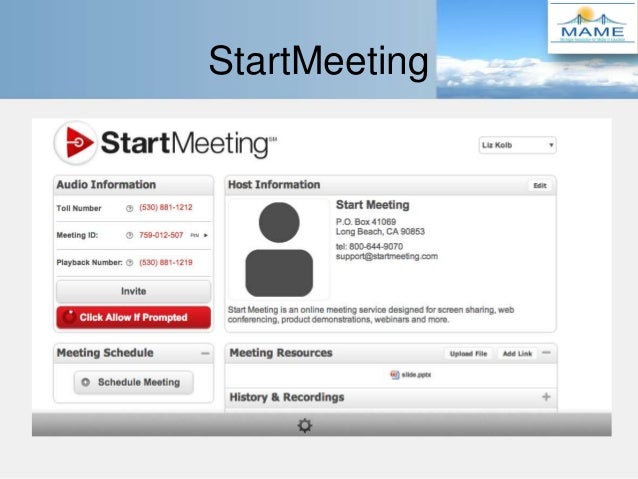Click the Start Meeting host name
The width and height of the screenshot is (638, 479).
click(x=372, y=205)
